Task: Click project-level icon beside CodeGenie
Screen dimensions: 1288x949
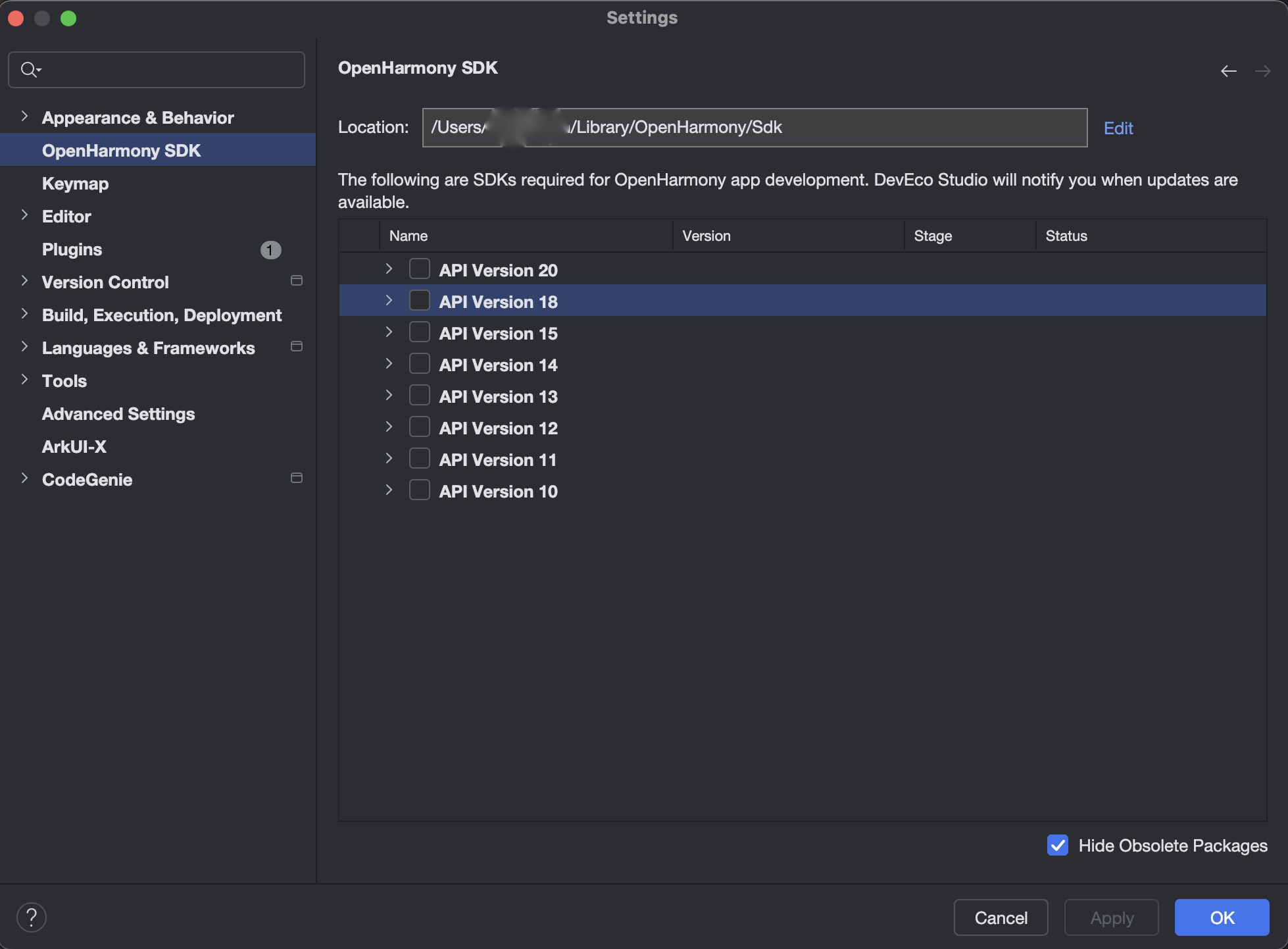Action: (x=297, y=478)
